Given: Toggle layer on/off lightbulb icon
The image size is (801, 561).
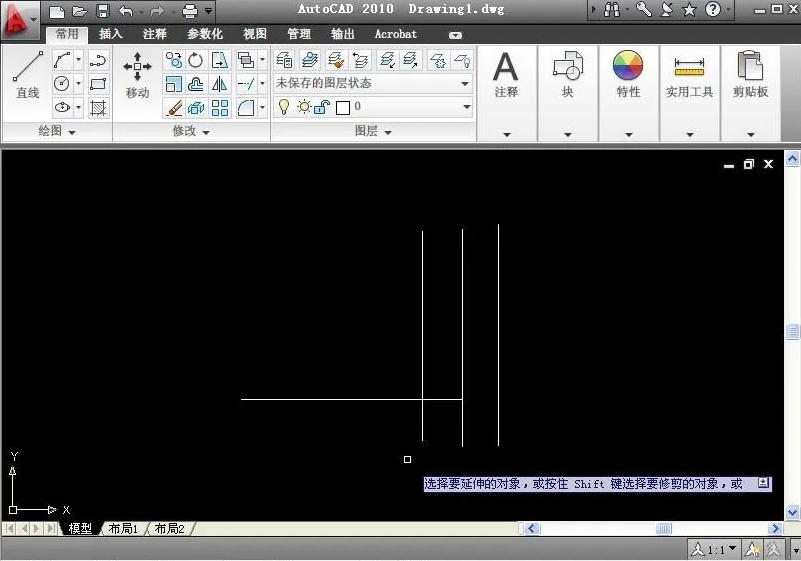Looking at the screenshot, I should pyautogui.click(x=284, y=107).
